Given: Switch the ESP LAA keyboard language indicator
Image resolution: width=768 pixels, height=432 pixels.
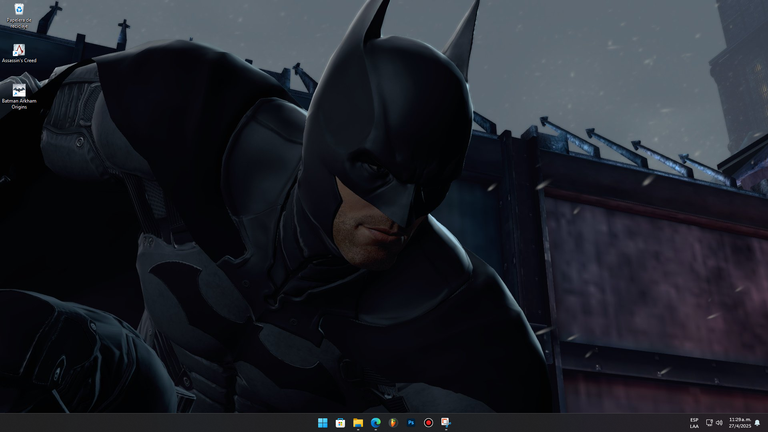Looking at the screenshot, I should point(694,423).
